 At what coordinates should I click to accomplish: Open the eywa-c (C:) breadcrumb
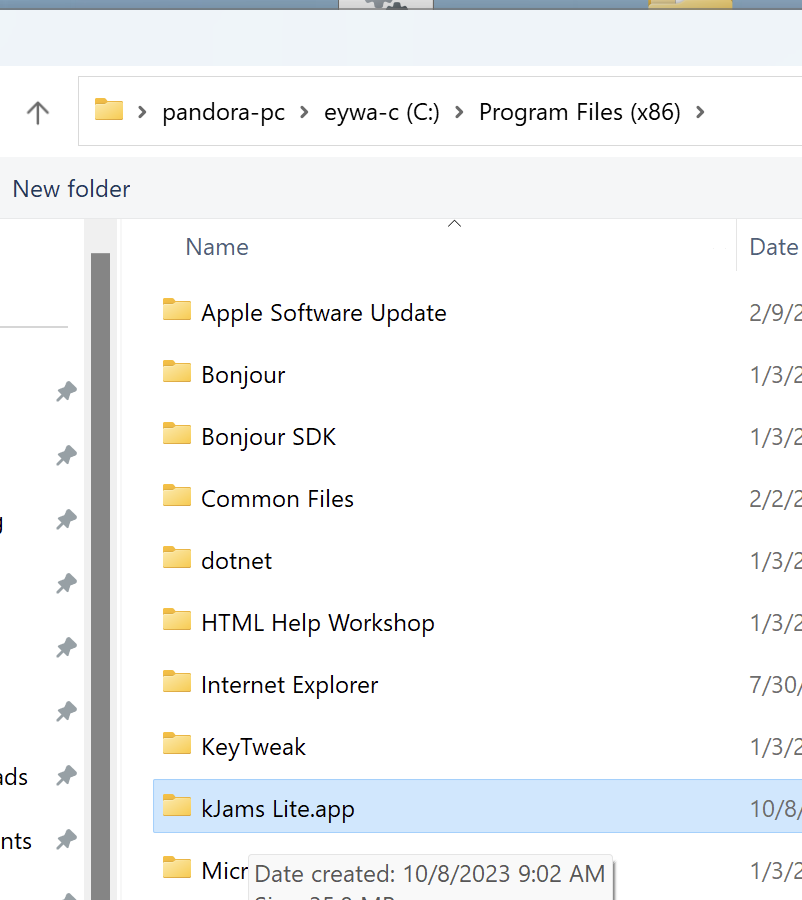click(x=382, y=112)
